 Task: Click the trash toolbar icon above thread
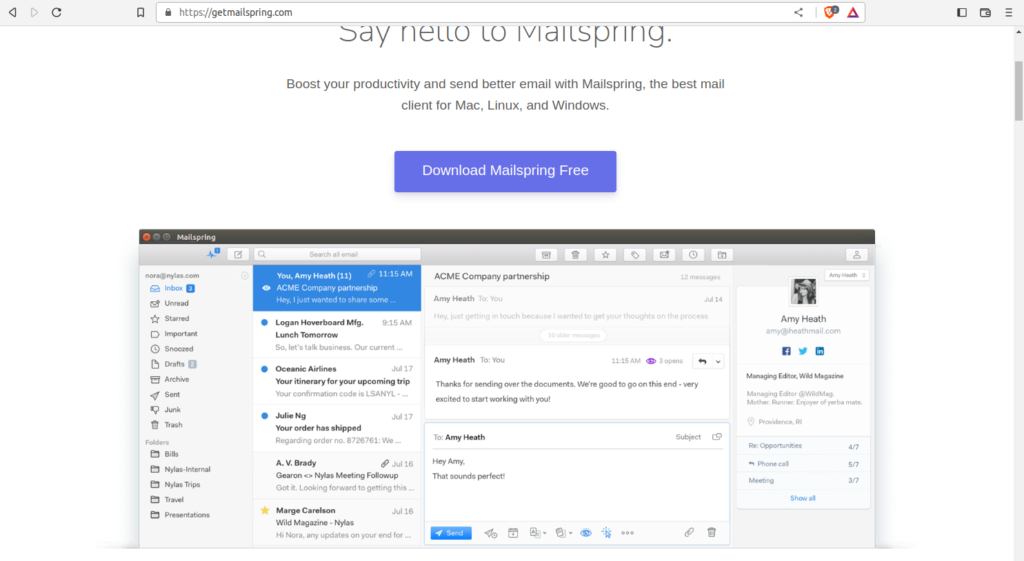click(575, 255)
